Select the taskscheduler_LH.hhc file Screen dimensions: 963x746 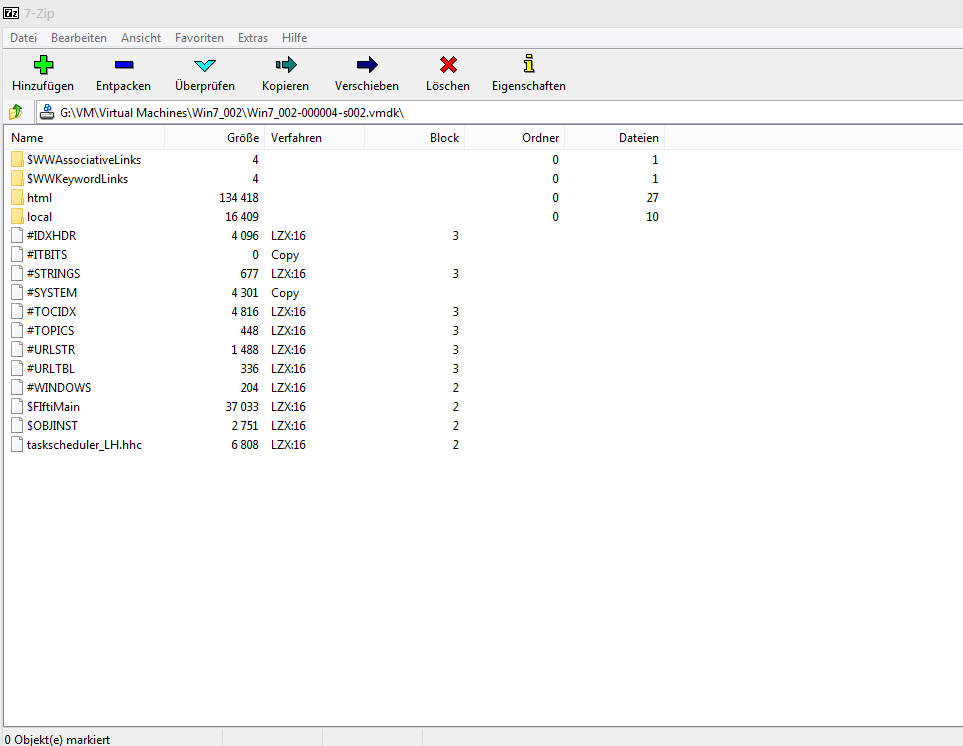[x=83, y=444]
